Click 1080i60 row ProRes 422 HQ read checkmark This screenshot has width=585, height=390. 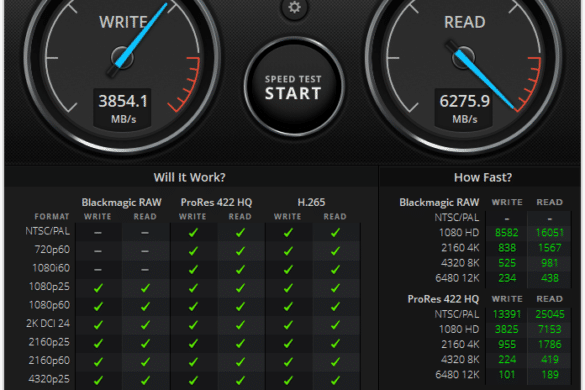[240, 269]
